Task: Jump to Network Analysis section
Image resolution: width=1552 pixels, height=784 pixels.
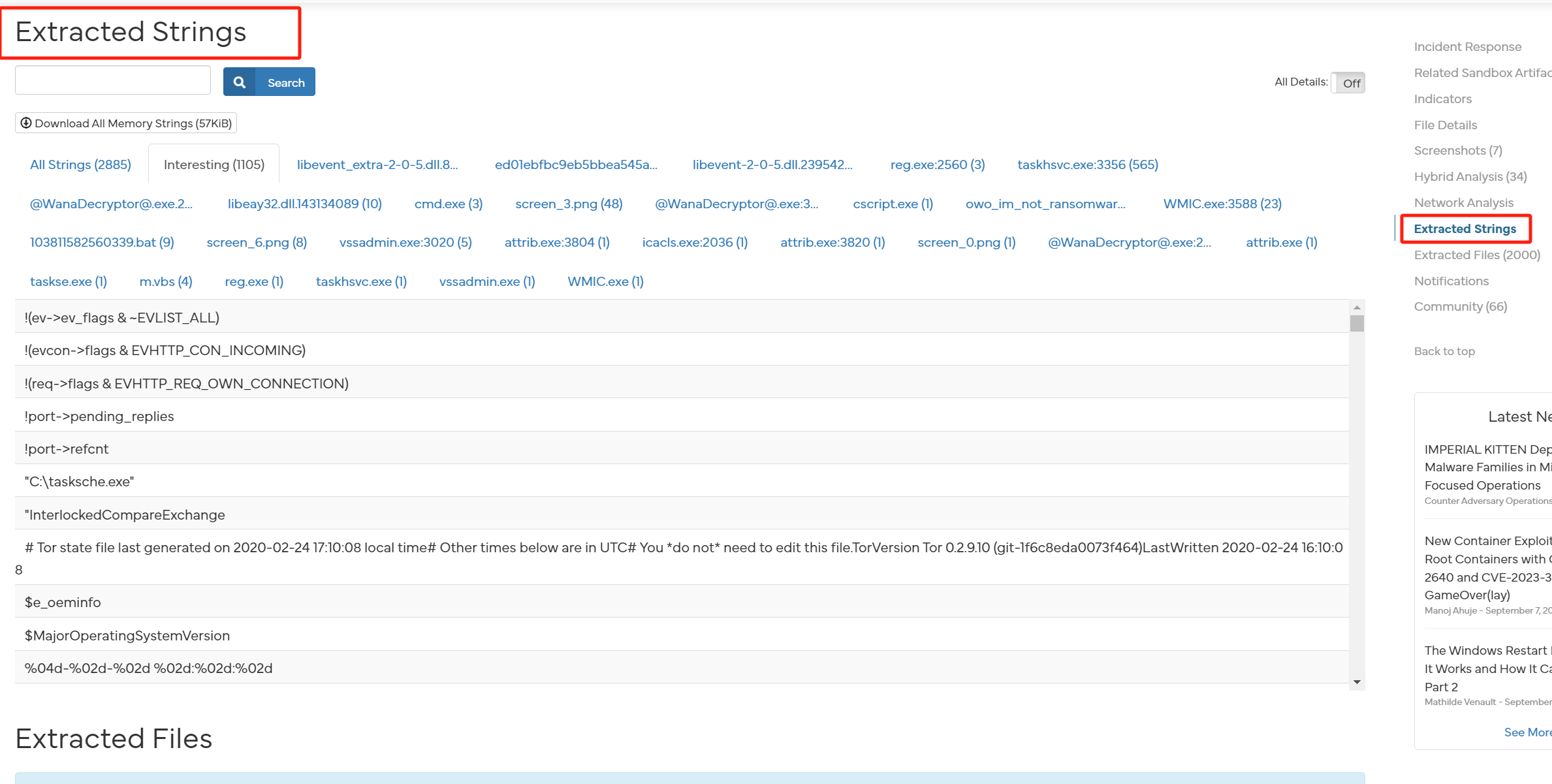Action: click(1464, 202)
